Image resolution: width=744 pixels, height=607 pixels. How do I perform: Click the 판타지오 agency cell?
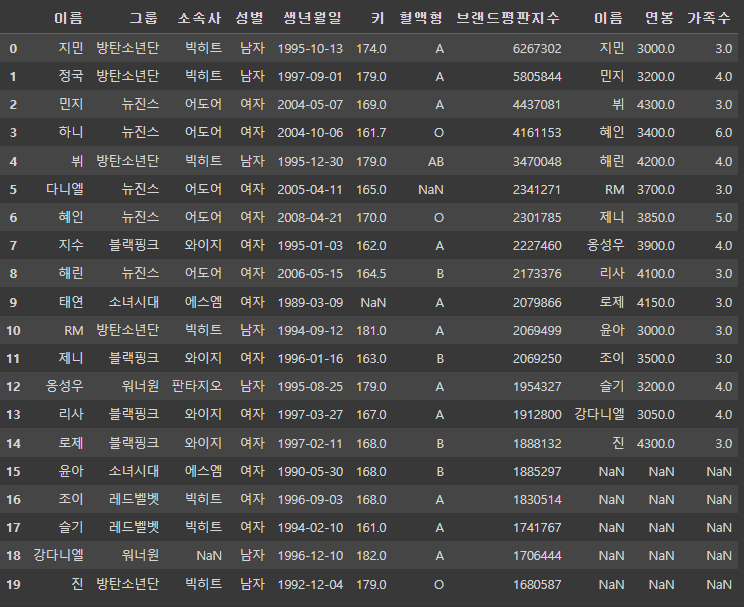coord(196,385)
